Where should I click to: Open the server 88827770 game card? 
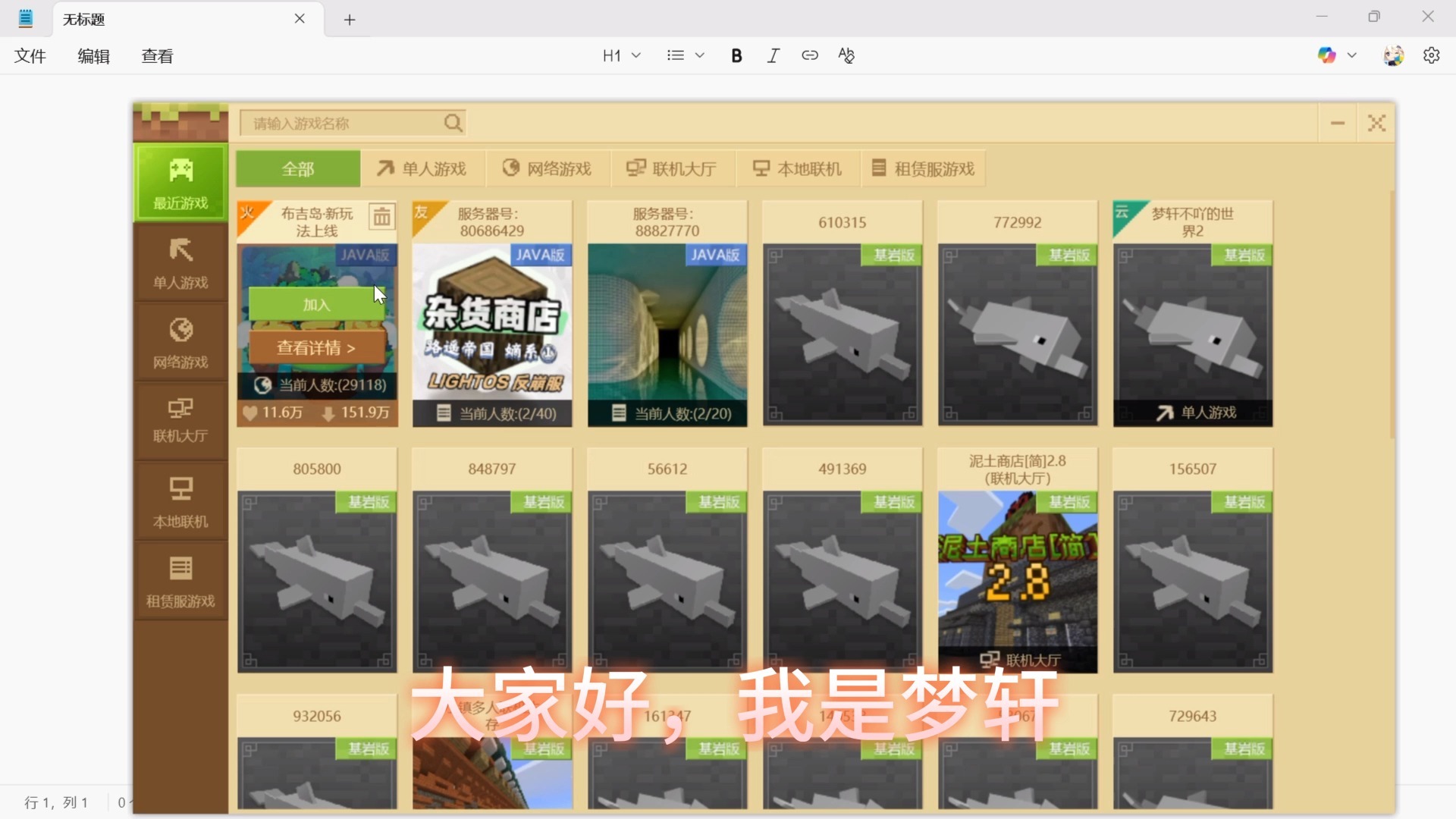click(667, 313)
